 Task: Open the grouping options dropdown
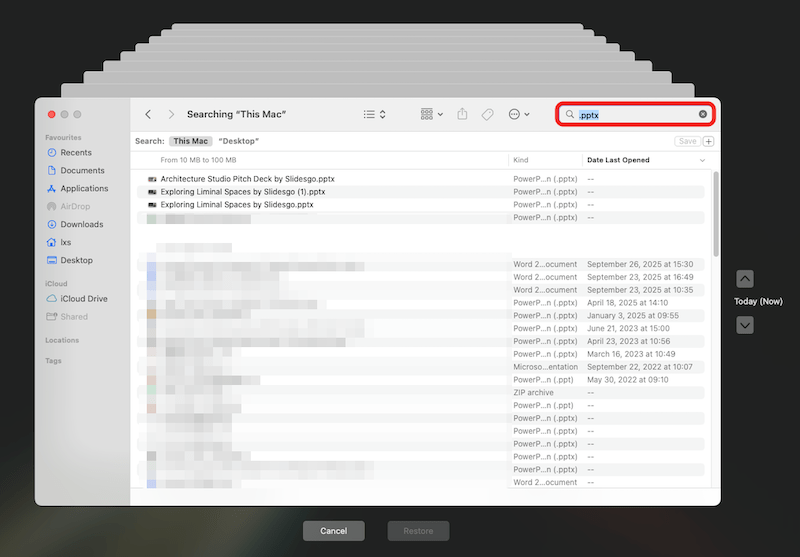click(432, 115)
